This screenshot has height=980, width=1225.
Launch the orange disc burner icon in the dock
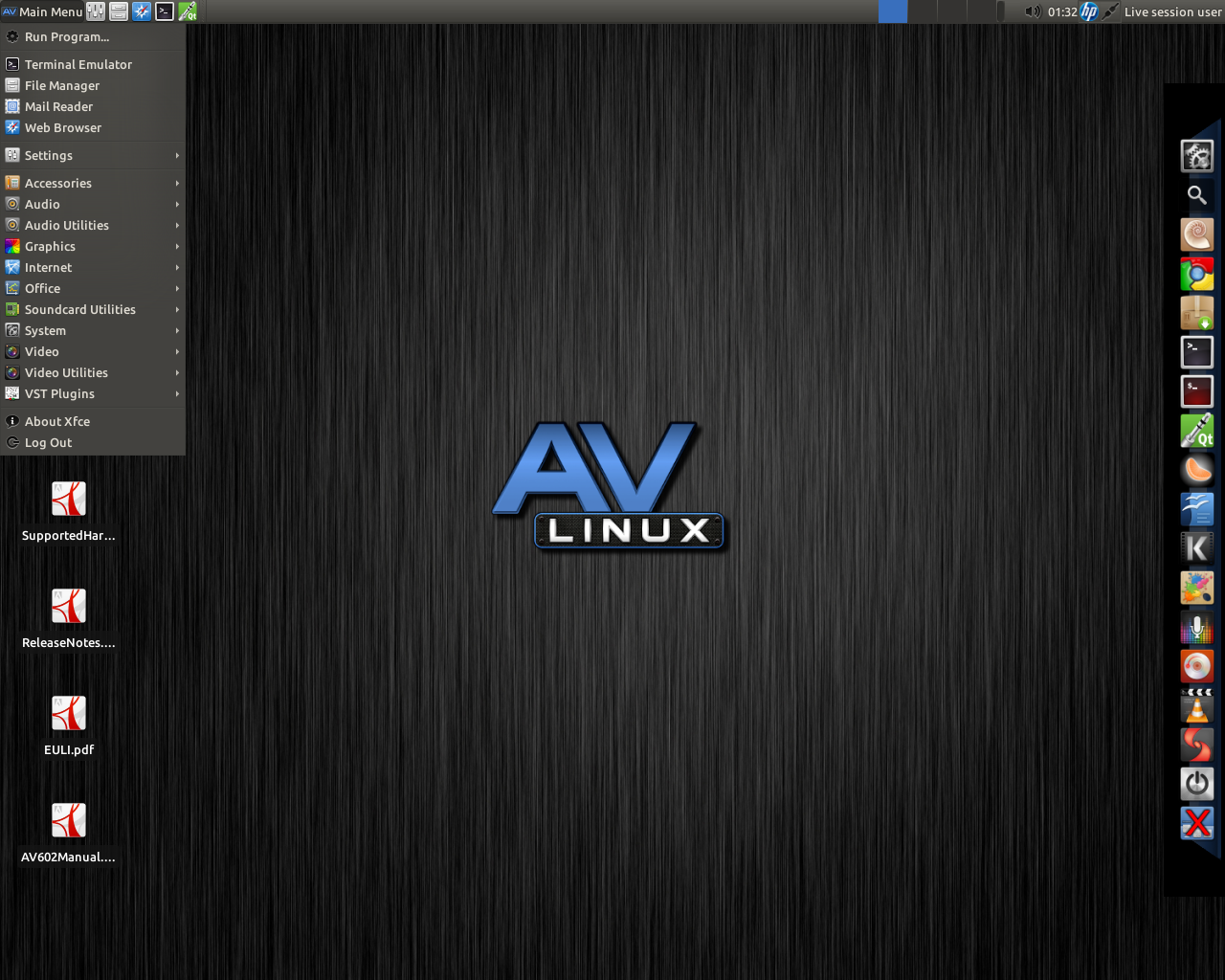1197,666
